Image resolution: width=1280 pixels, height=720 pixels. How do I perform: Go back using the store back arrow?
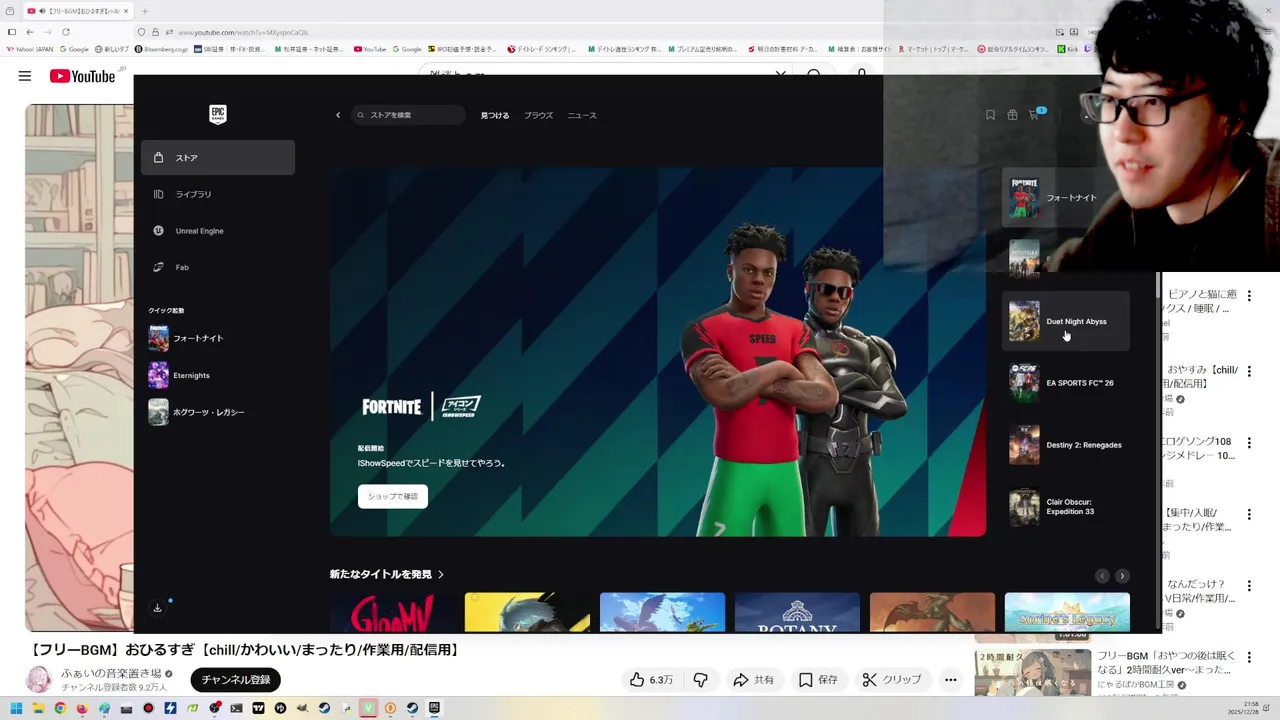click(x=338, y=115)
